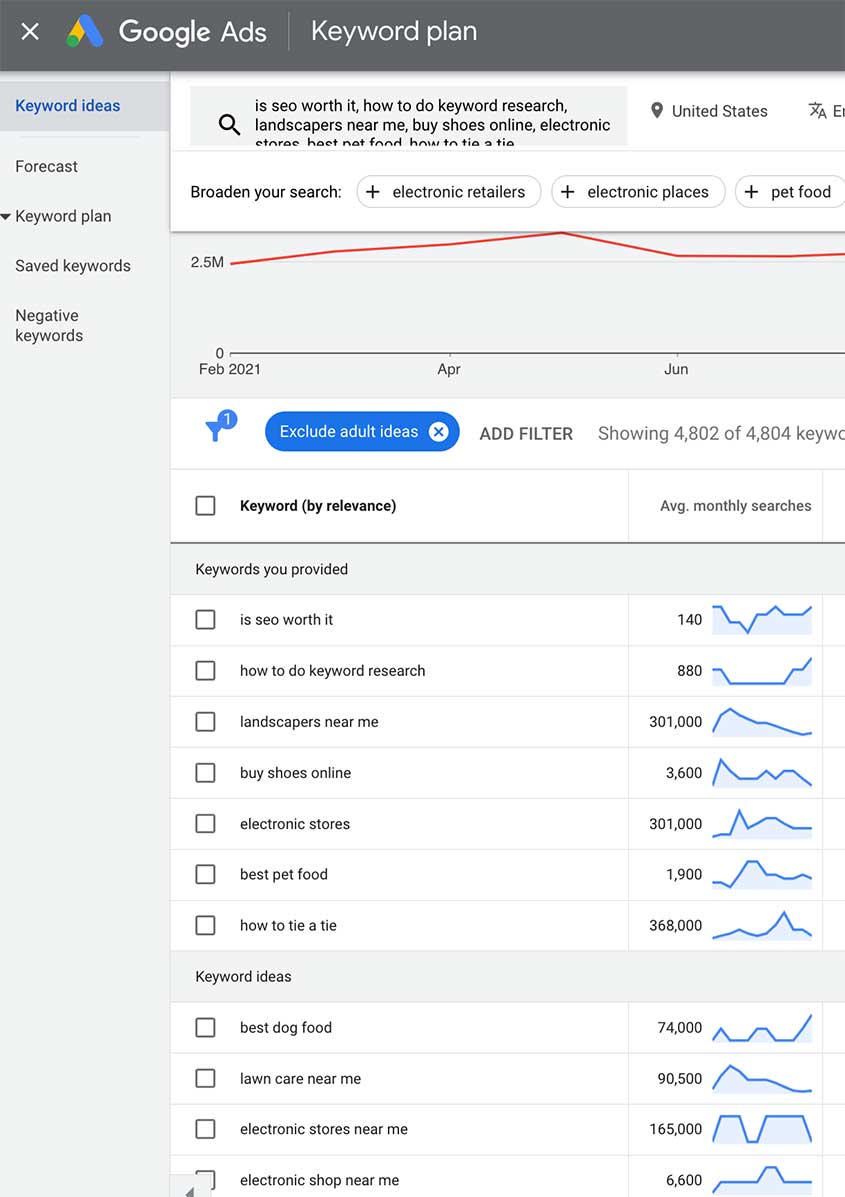Click the 'lawn care near me' keyword text
The width and height of the screenshot is (845, 1197).
300,1079
